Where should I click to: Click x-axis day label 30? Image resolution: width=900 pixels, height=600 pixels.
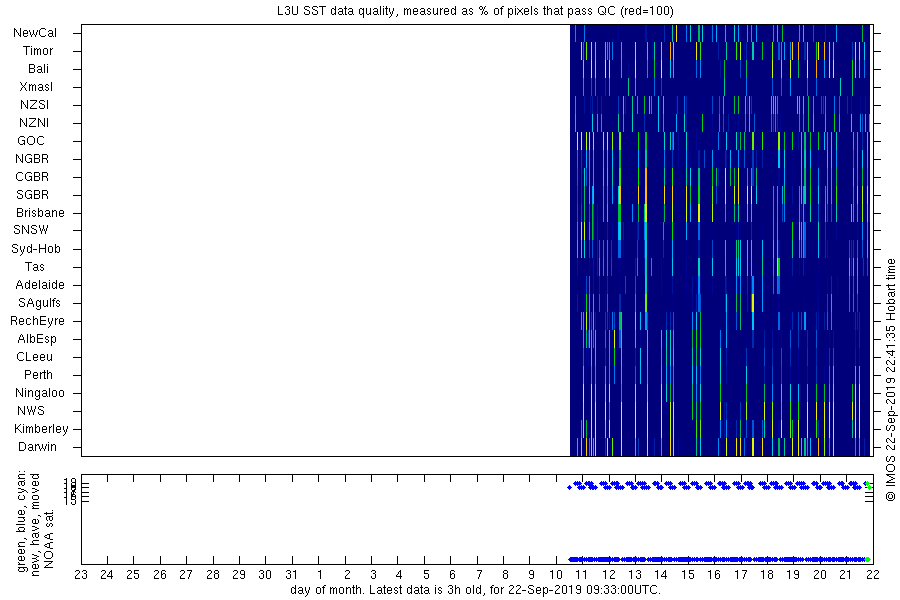click(265, 575)
